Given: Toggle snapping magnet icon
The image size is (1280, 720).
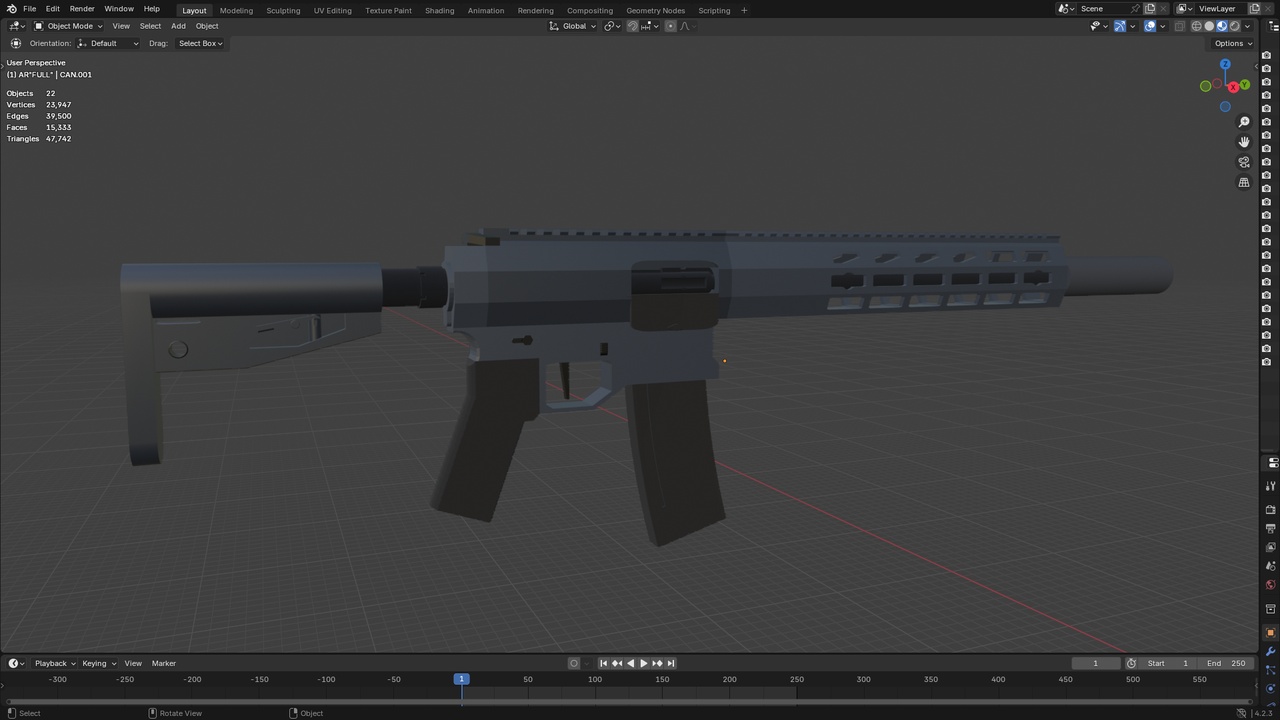Looking at the screenshot, I should click(x=632, y=26).
